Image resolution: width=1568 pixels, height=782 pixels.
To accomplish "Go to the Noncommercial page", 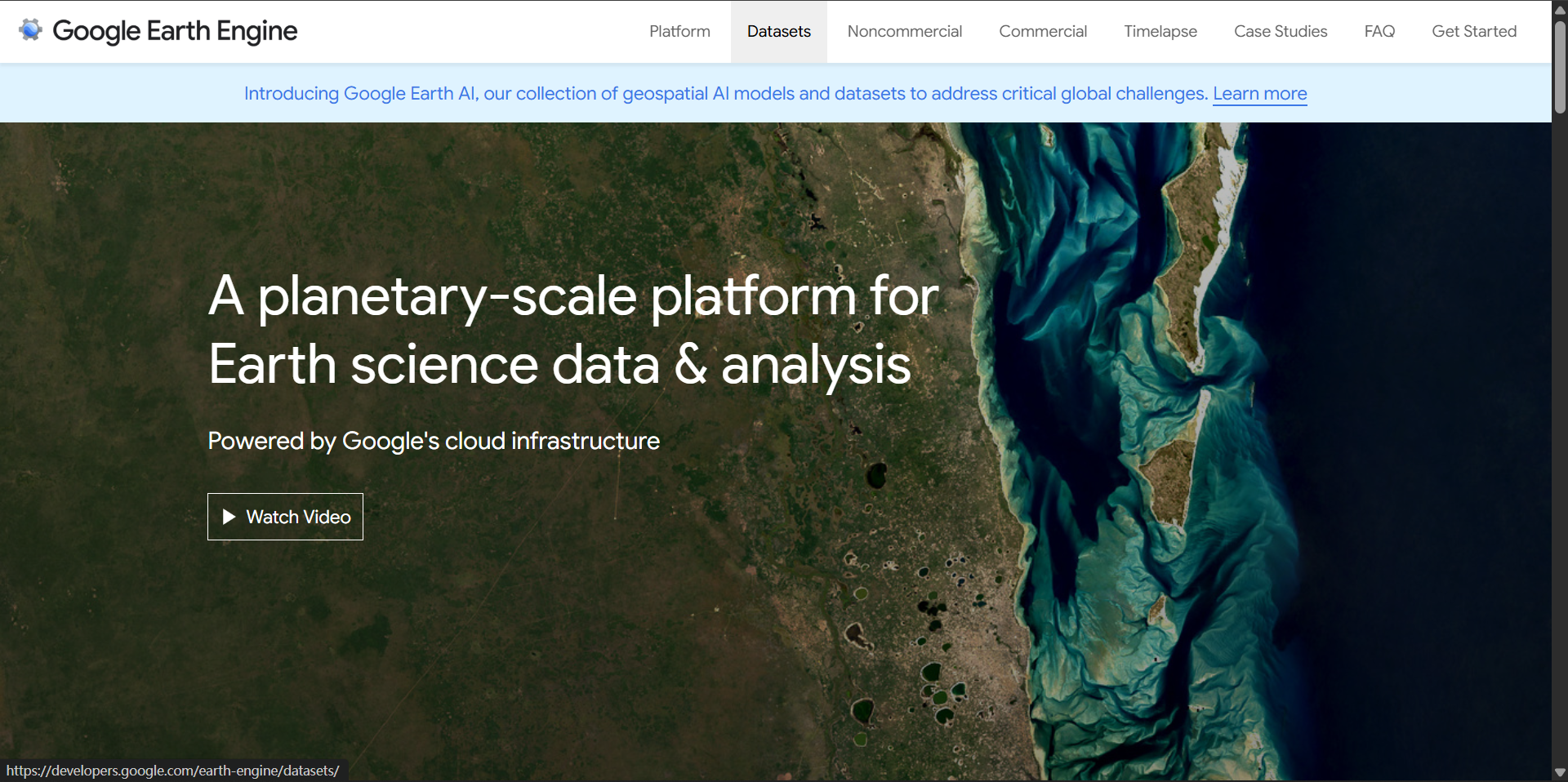I will (905, 31).
